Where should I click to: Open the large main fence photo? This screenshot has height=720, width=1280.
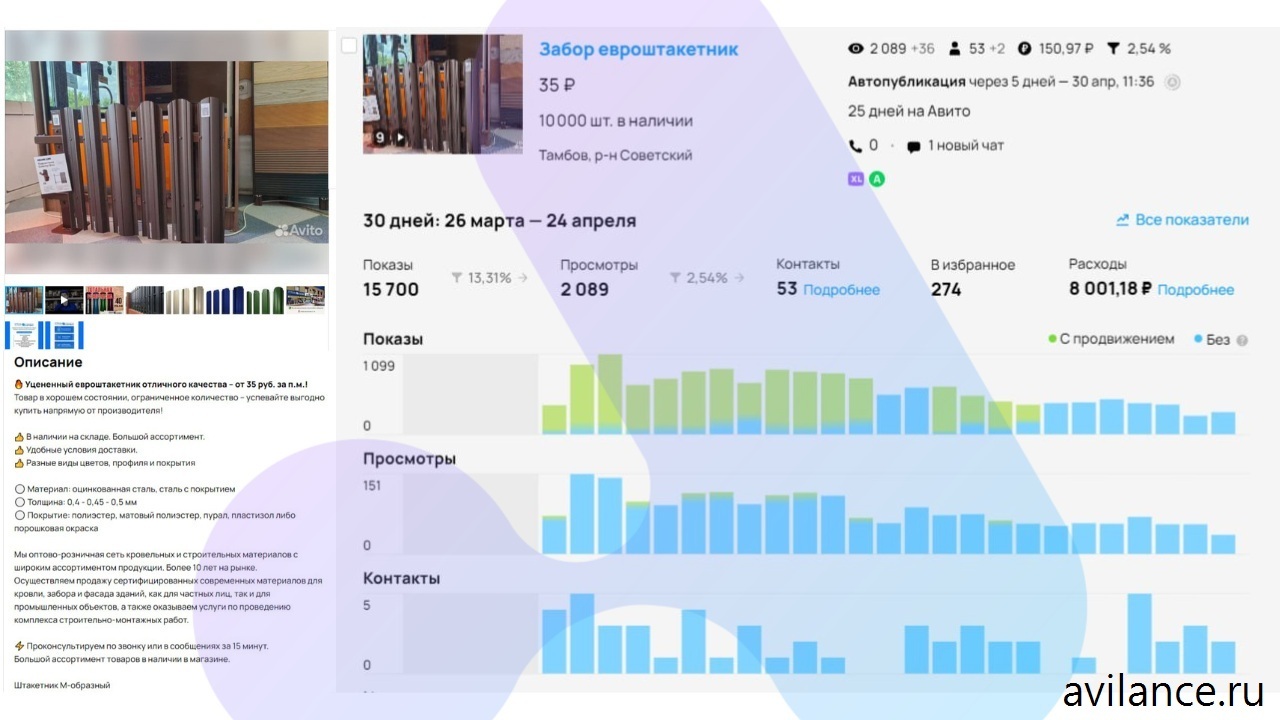[x=167, y=154]
